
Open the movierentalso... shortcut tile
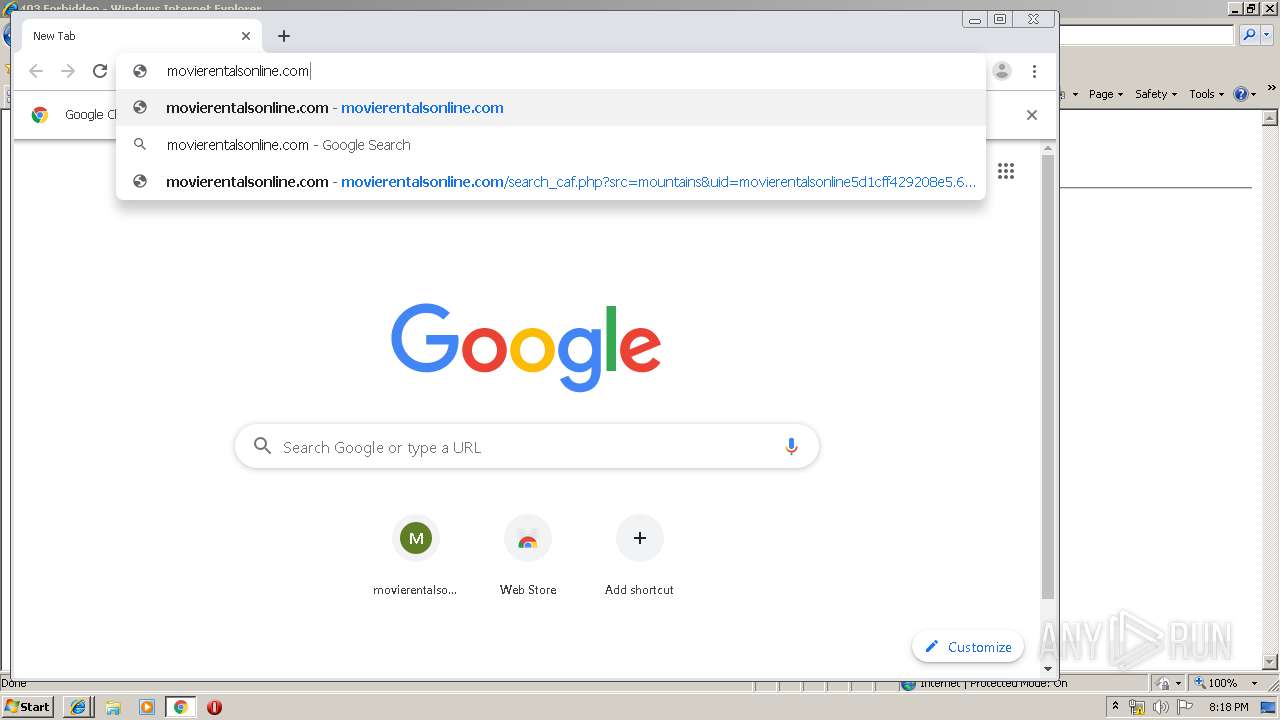[x=416, y=556]
